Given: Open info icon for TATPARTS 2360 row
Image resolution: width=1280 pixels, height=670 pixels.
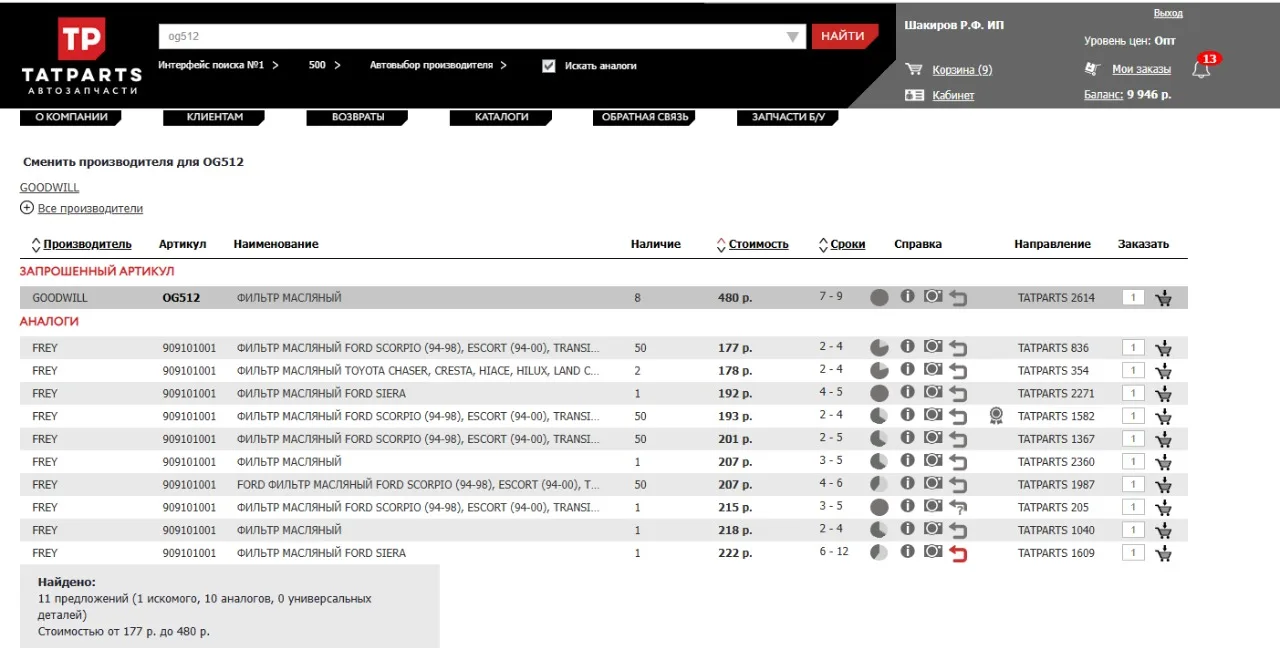Looking at the screenshot, I should pos(907,460).
